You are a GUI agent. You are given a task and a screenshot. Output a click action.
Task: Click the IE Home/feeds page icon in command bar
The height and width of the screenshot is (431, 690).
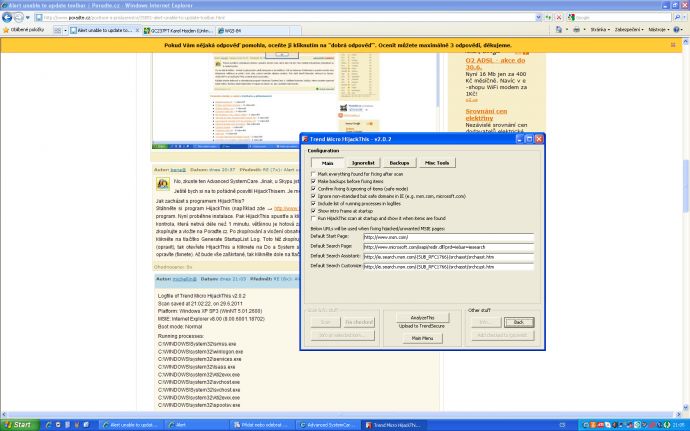point(559,29)
